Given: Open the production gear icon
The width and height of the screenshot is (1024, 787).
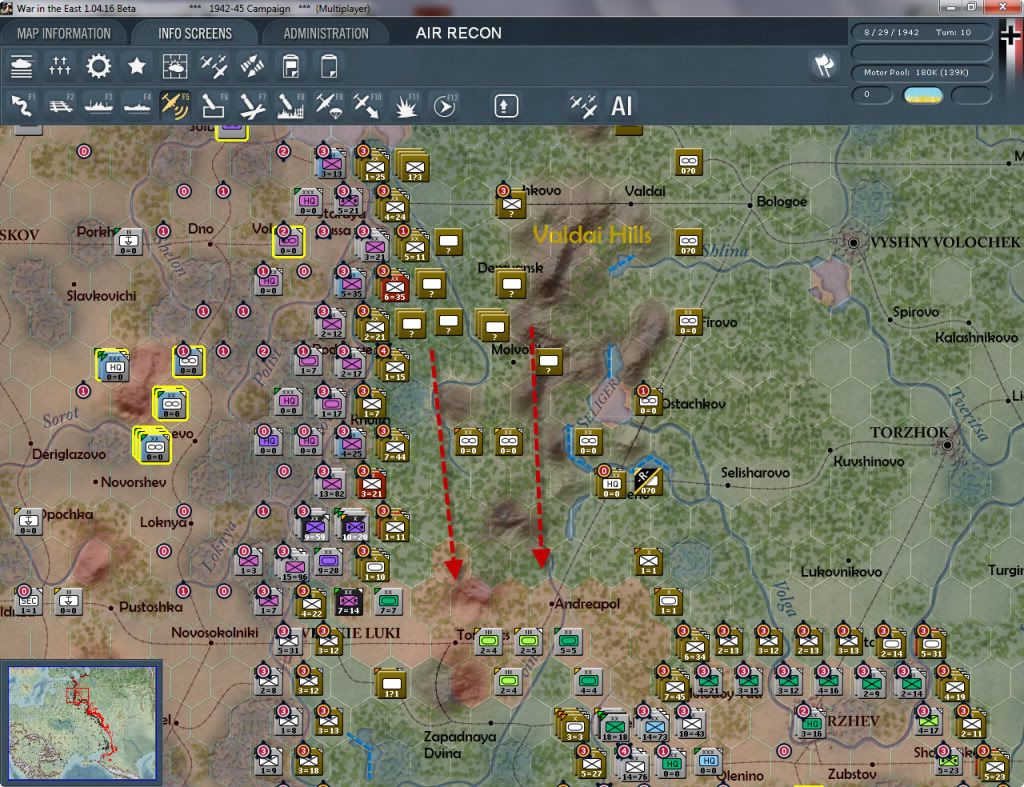Looking at the screenshot, I should click(x=99, y=67).
